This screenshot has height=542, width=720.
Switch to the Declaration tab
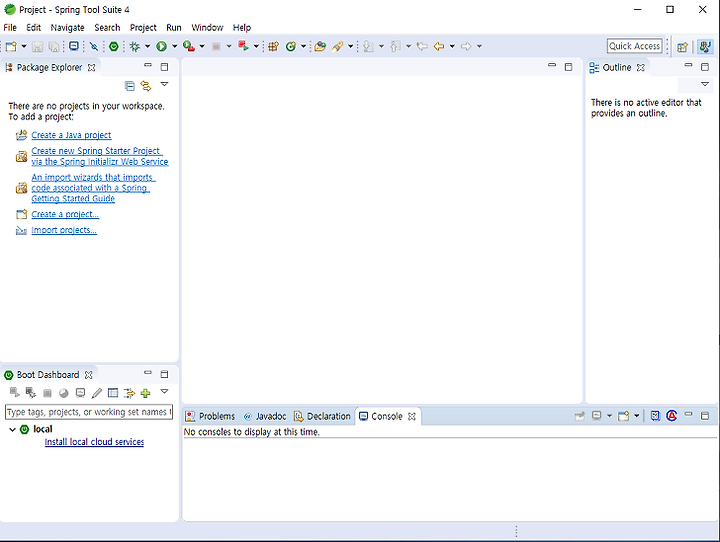pyautogui.click(x=322, y=416)
